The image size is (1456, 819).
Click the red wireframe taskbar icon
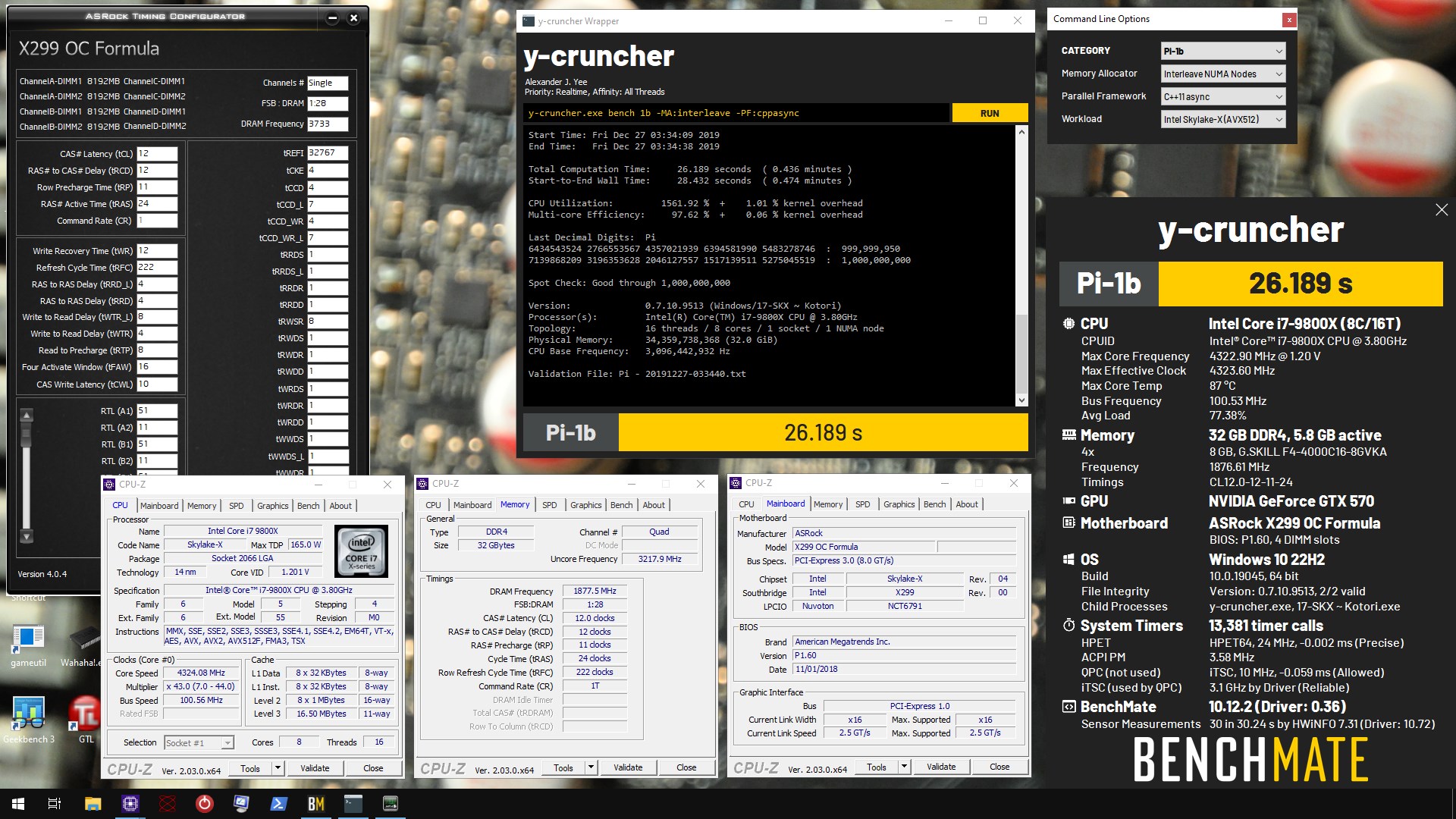coord(168,804)
